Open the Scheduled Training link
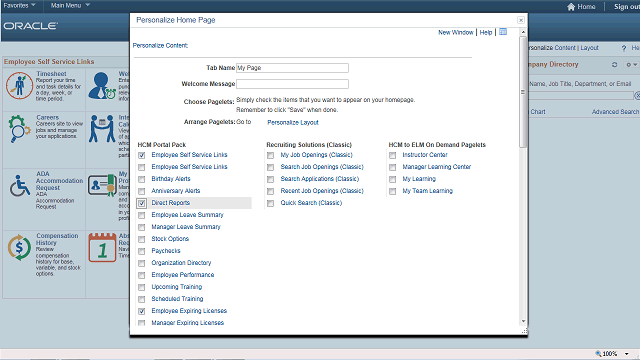 point(177,299)
